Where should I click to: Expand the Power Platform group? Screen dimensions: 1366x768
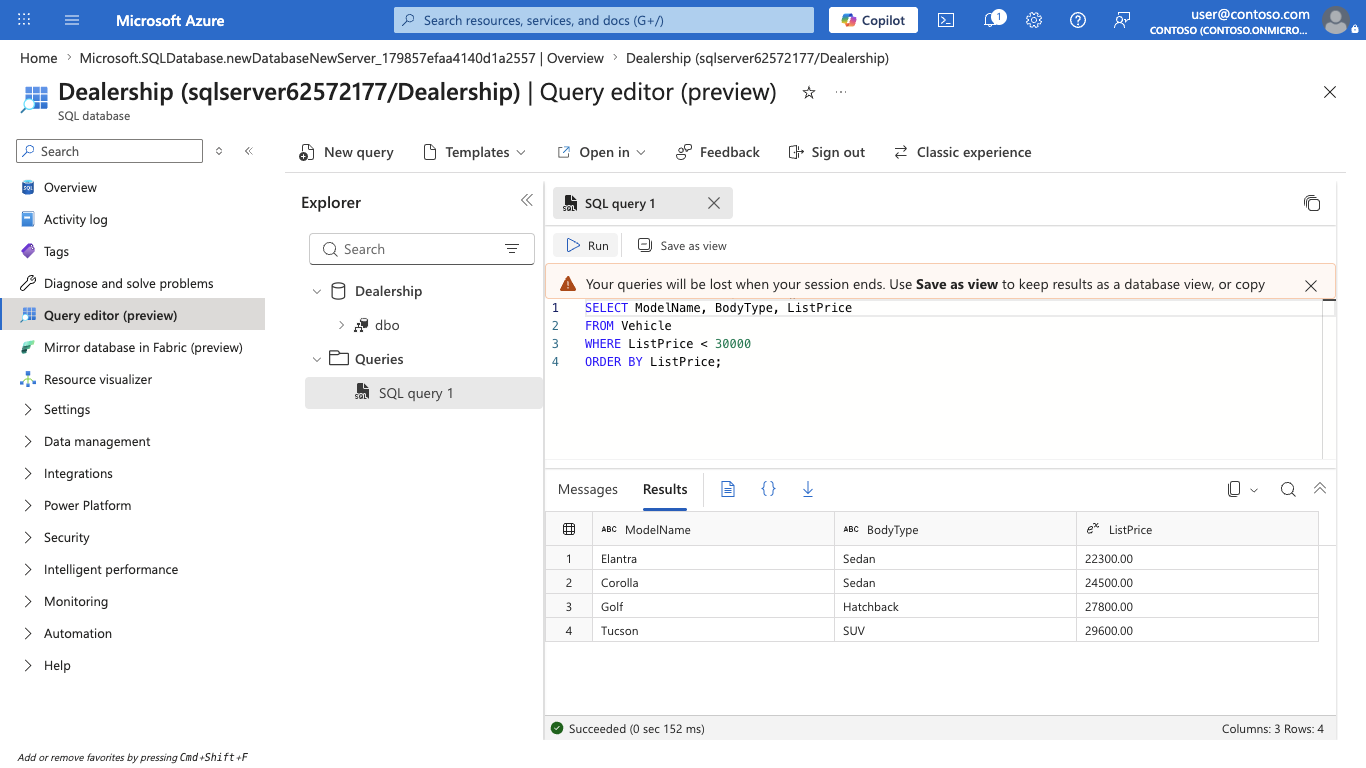(x=28, y=505)
